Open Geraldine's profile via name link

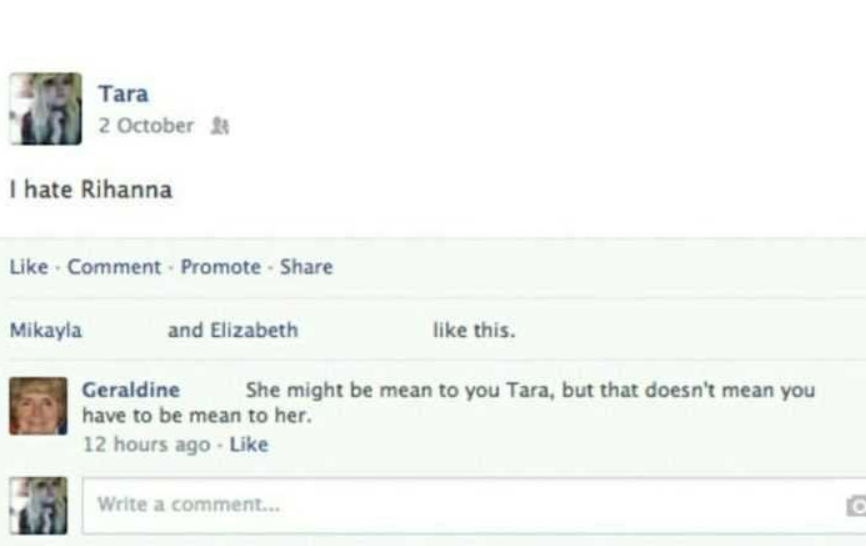(131, 390)
